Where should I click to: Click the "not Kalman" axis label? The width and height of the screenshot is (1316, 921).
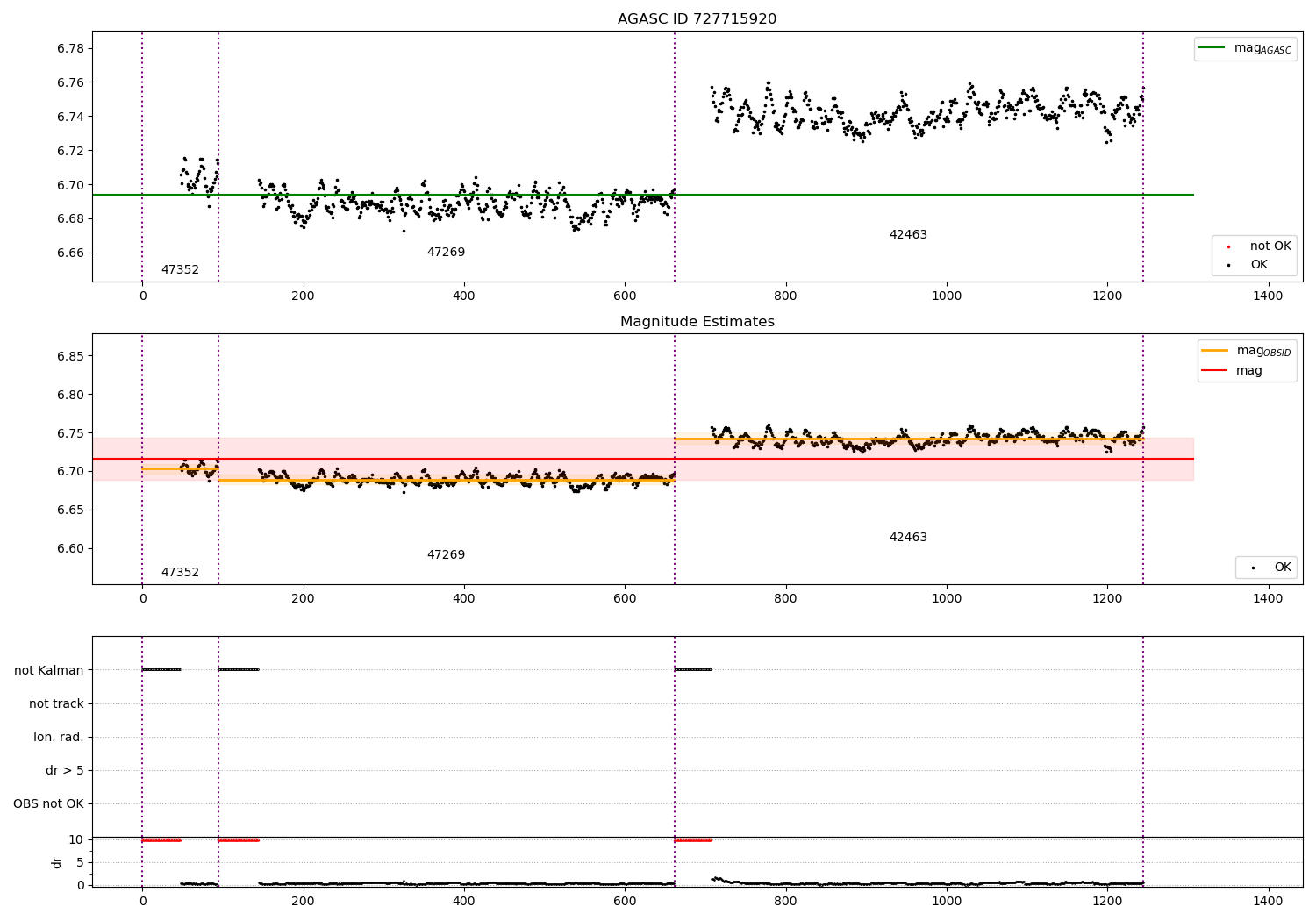[x=49, y=670]
